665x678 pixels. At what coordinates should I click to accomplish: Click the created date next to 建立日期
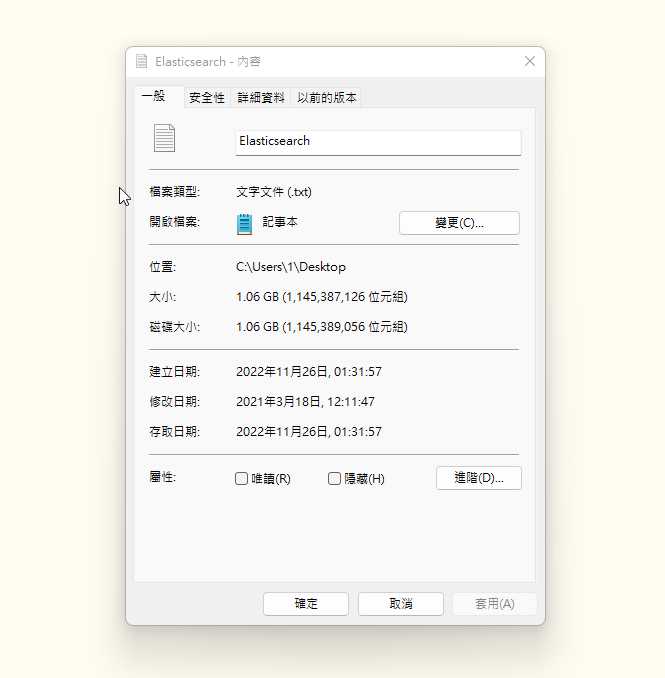309,371
